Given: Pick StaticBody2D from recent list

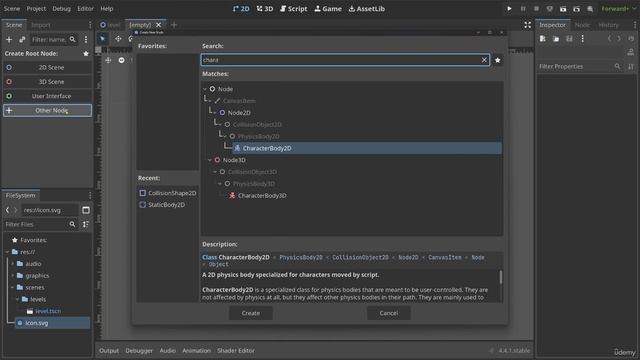Looking at the screenshot, I should click(162, 205).
